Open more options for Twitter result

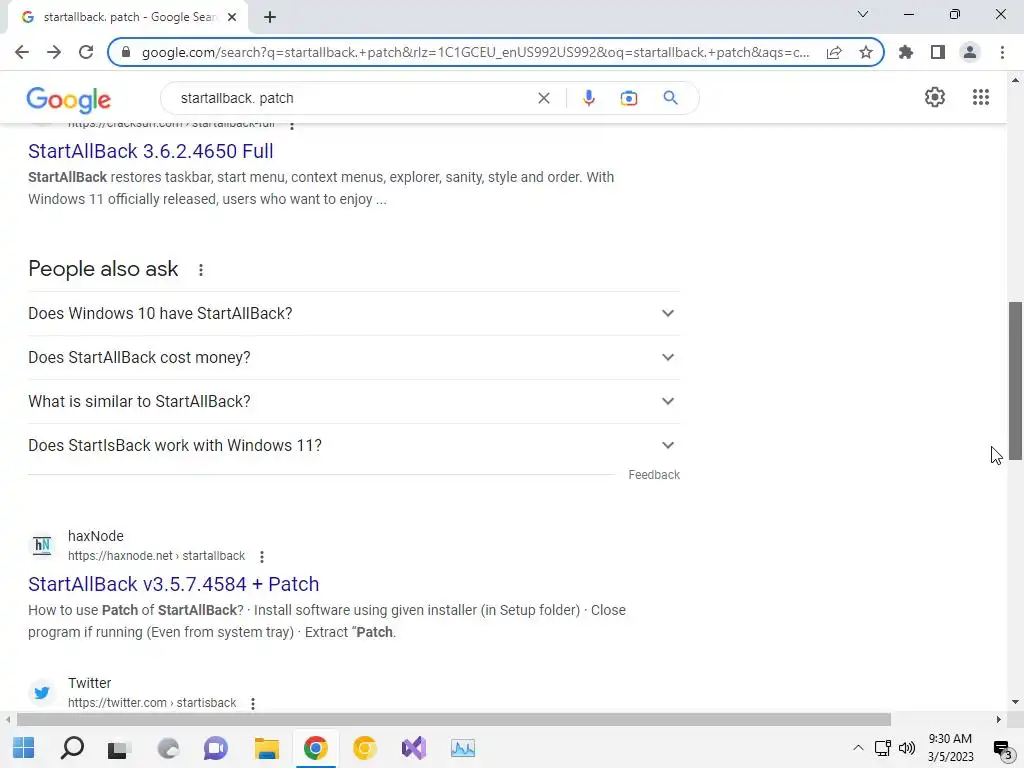point(253,703)
